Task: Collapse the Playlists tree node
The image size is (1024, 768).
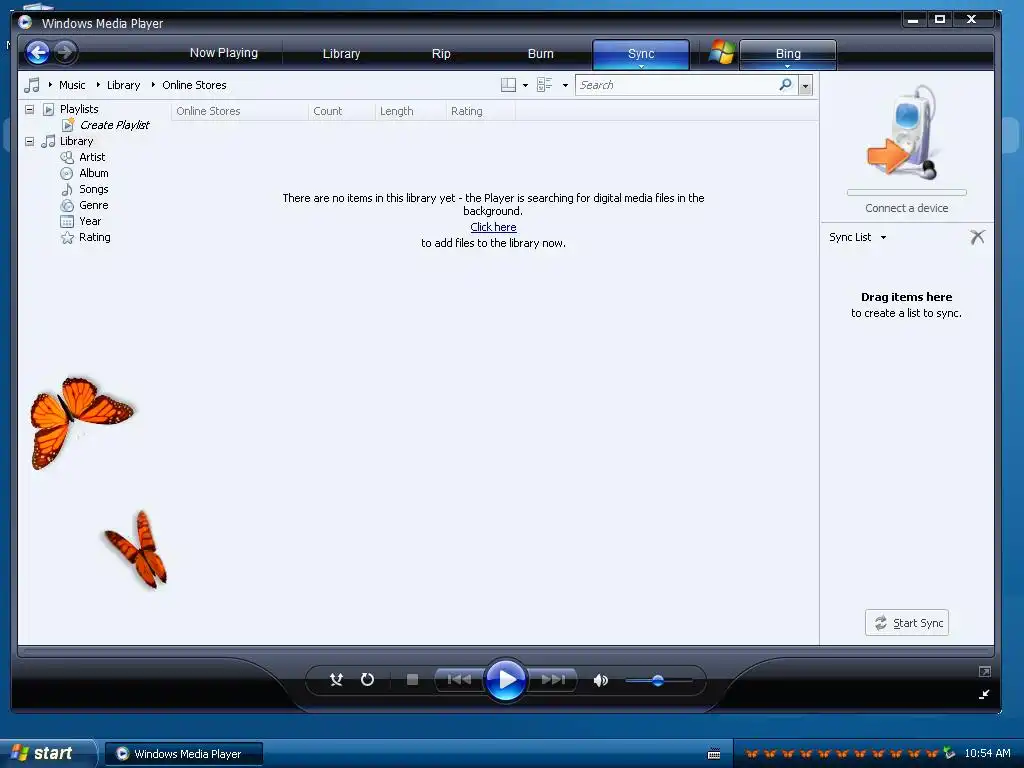Action: (x=29, y=109)
